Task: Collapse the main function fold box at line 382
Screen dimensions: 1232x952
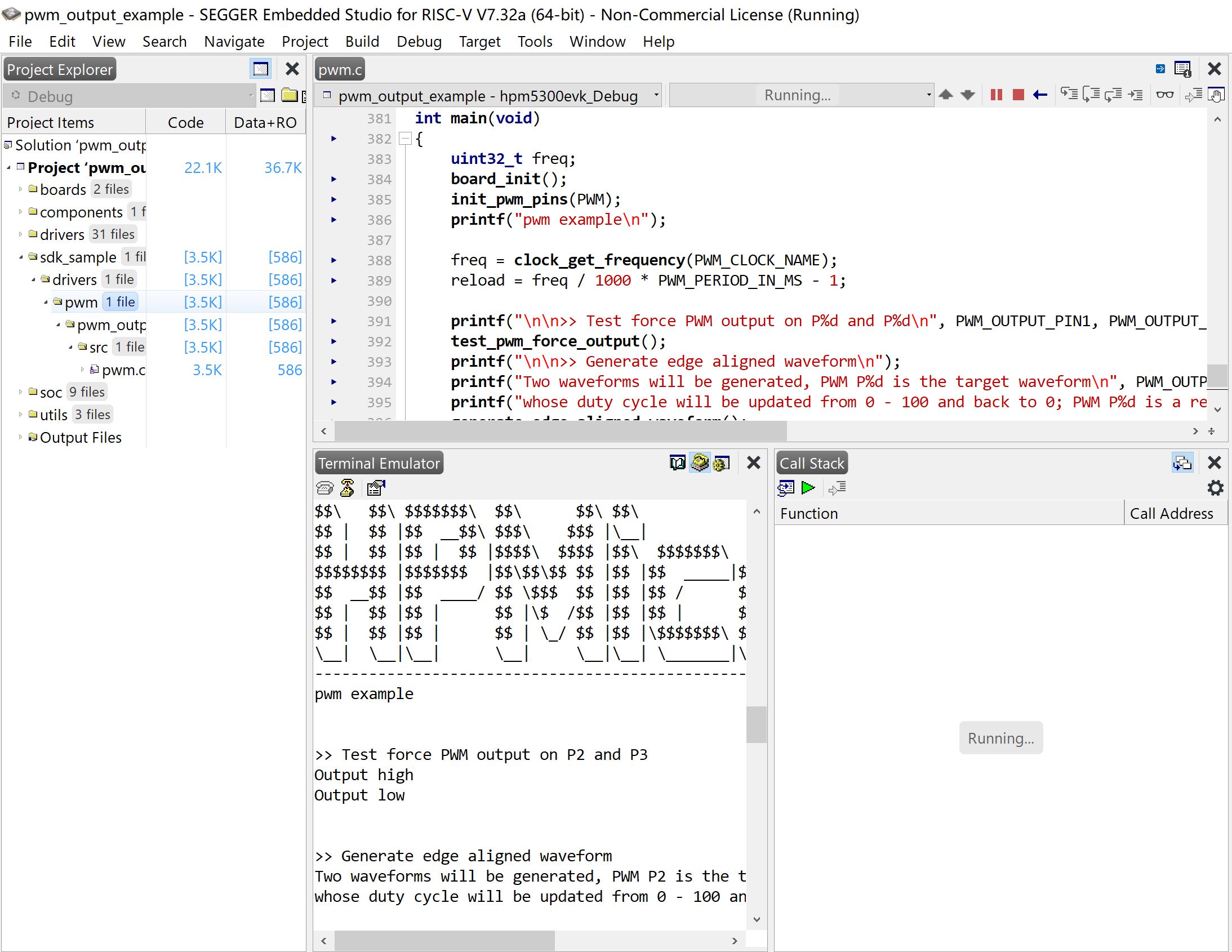Action: click(x=404, y=139)
